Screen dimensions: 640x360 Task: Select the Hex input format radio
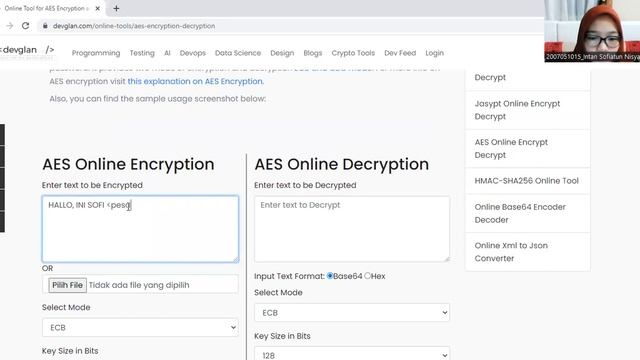pyautogui.click(x=367, y=276)
